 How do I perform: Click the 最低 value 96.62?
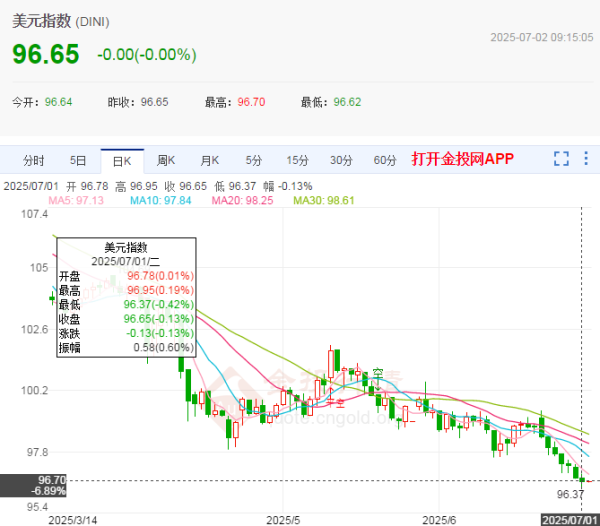pyautogui.click(x=347, y=102)
